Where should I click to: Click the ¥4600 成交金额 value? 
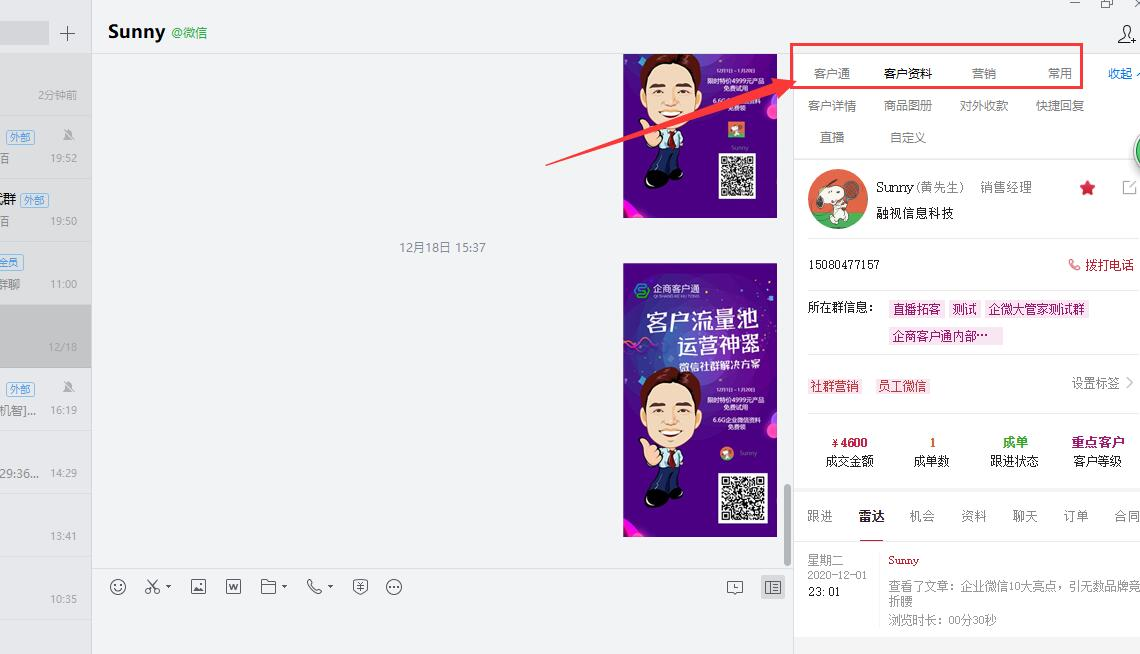pyautogui.click(x=849, y=443)
